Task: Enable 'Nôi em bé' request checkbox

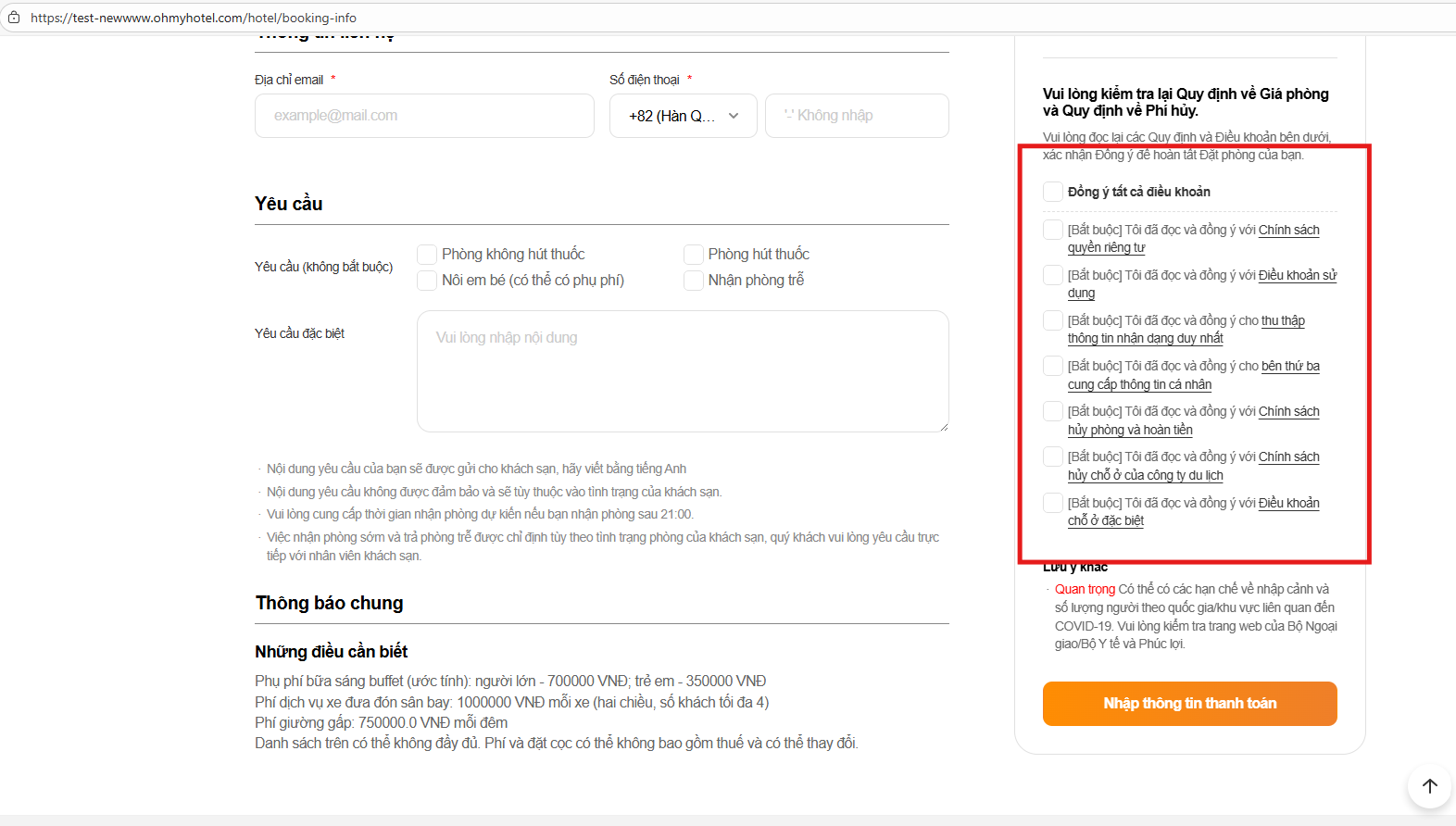Action: point(427,281)
